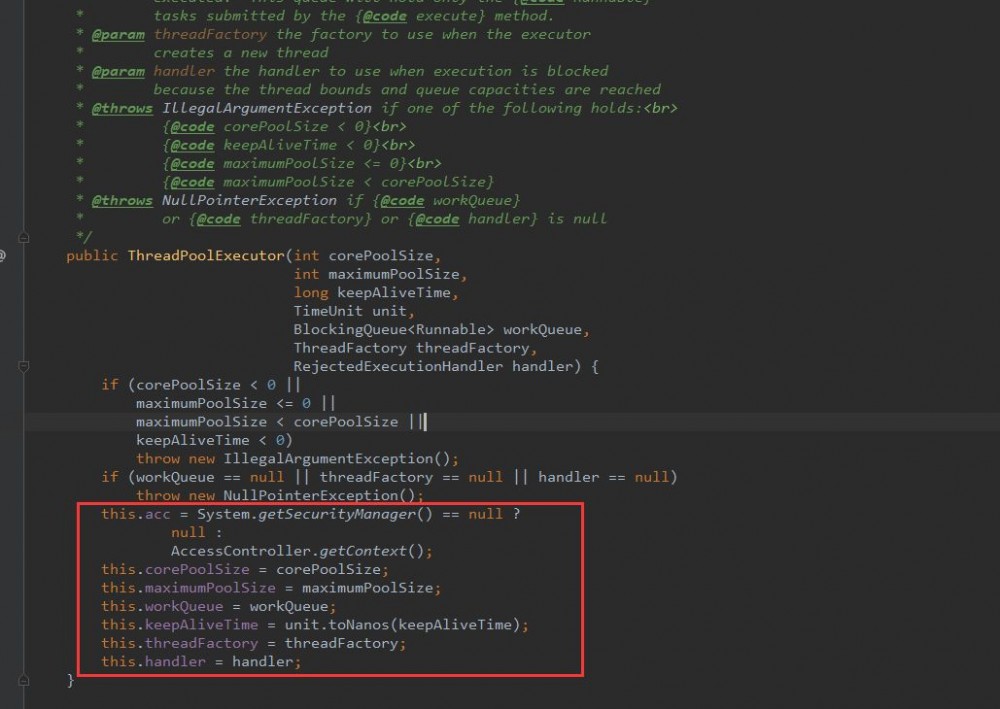Click the parameter line "TimeUnit unit,"

click(x=354, y=311)
